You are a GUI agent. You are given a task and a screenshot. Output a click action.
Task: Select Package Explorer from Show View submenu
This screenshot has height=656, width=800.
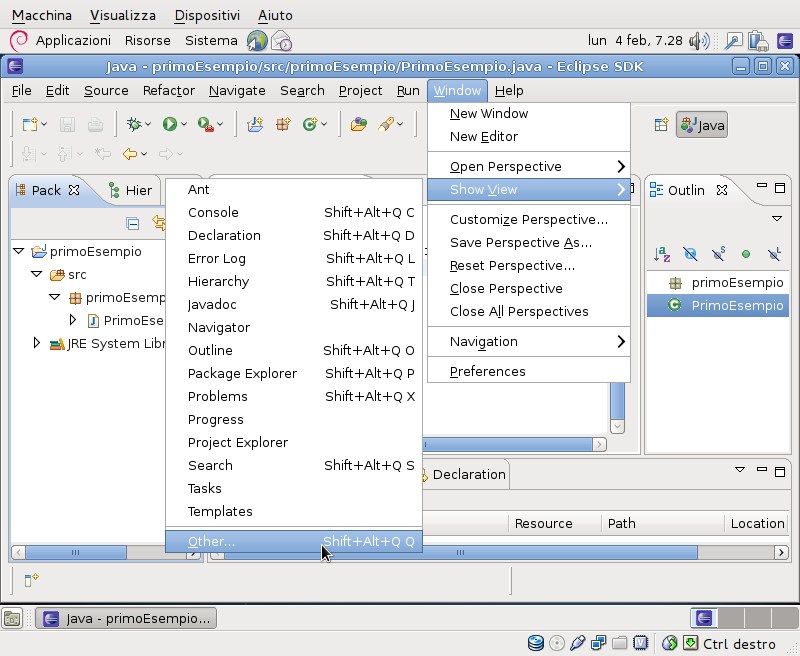pos(294,373)
